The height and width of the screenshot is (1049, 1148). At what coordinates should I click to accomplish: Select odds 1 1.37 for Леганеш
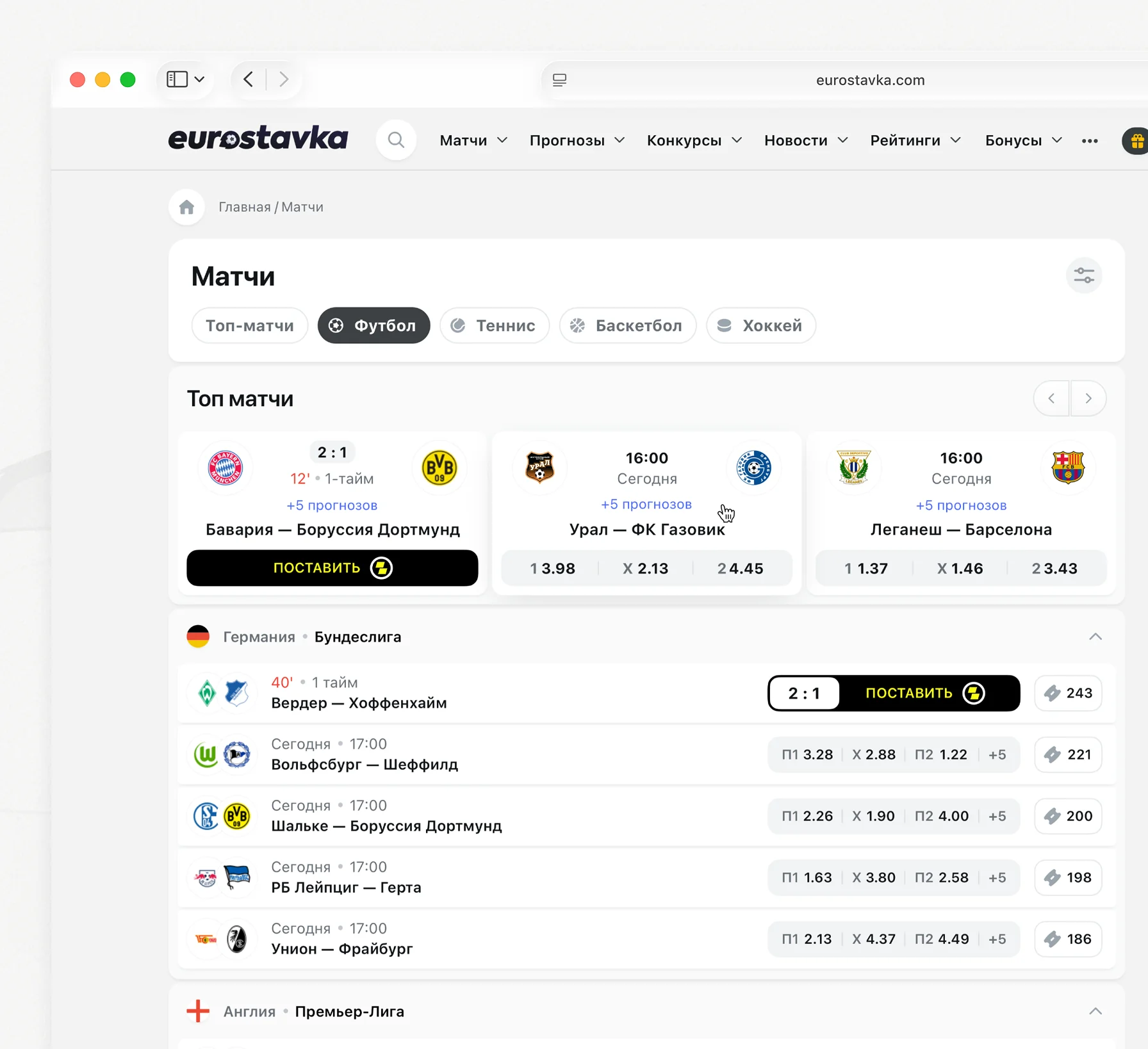point(866,568)
